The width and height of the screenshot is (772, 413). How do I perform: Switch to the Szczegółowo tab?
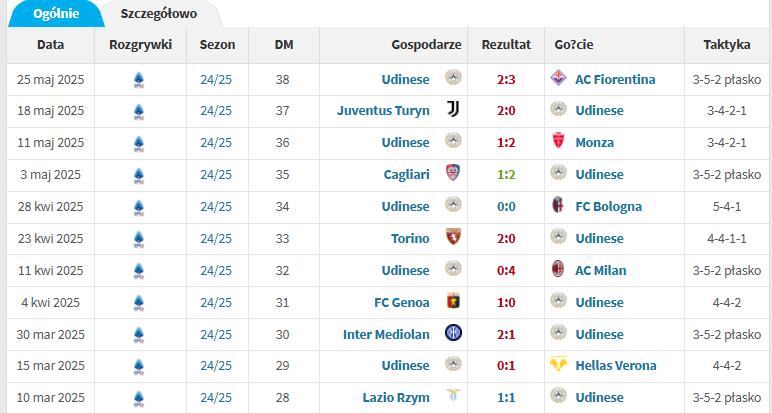point(159,13)
